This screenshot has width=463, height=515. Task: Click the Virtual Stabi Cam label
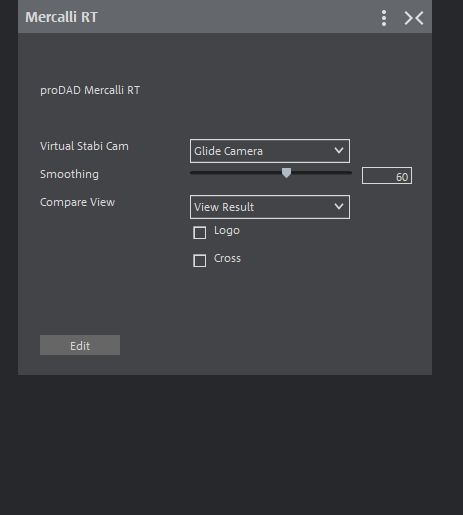click(x=84, y=146)
